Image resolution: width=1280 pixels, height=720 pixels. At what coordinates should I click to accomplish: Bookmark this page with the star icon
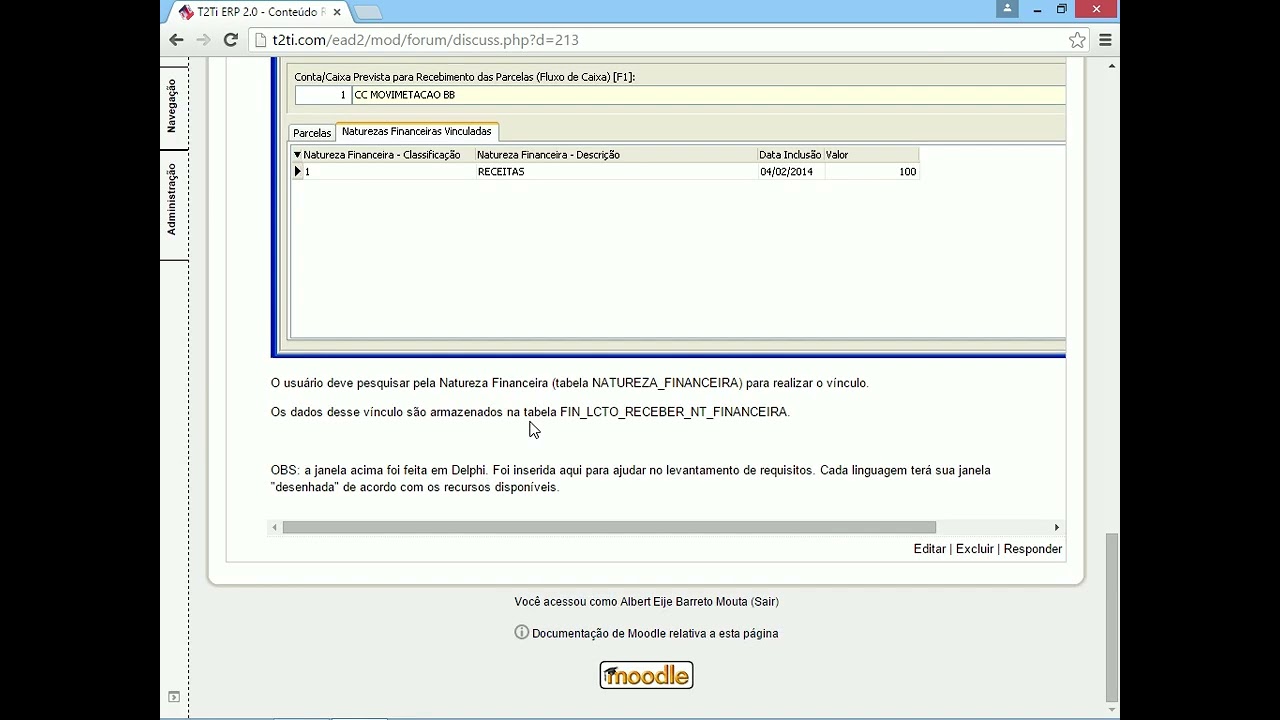click(x=1077, y=40)
